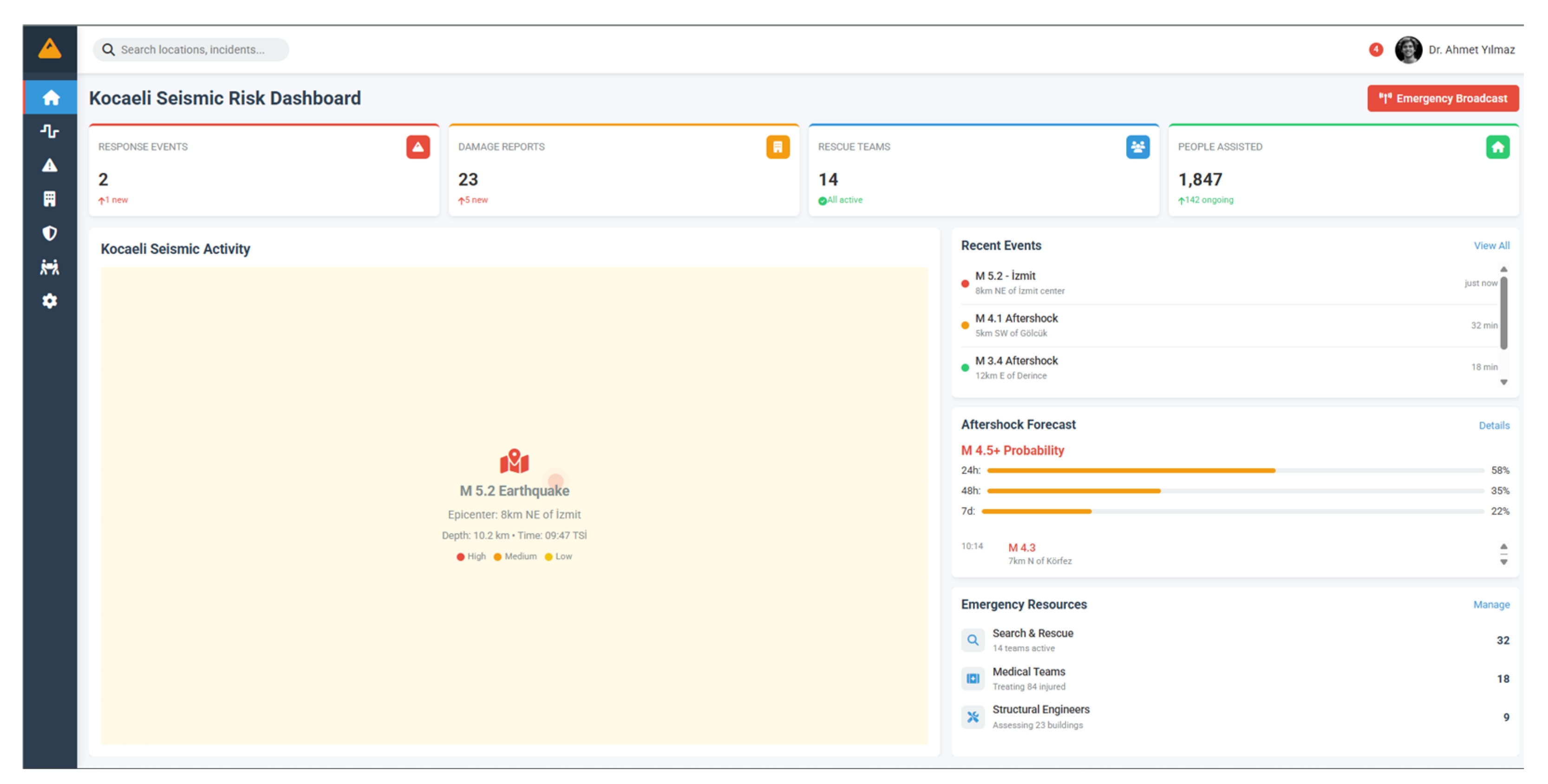The height and width of the screenshot is (784, 1548).
Task: Click the red notification badge
Action: pos(1376,50)
